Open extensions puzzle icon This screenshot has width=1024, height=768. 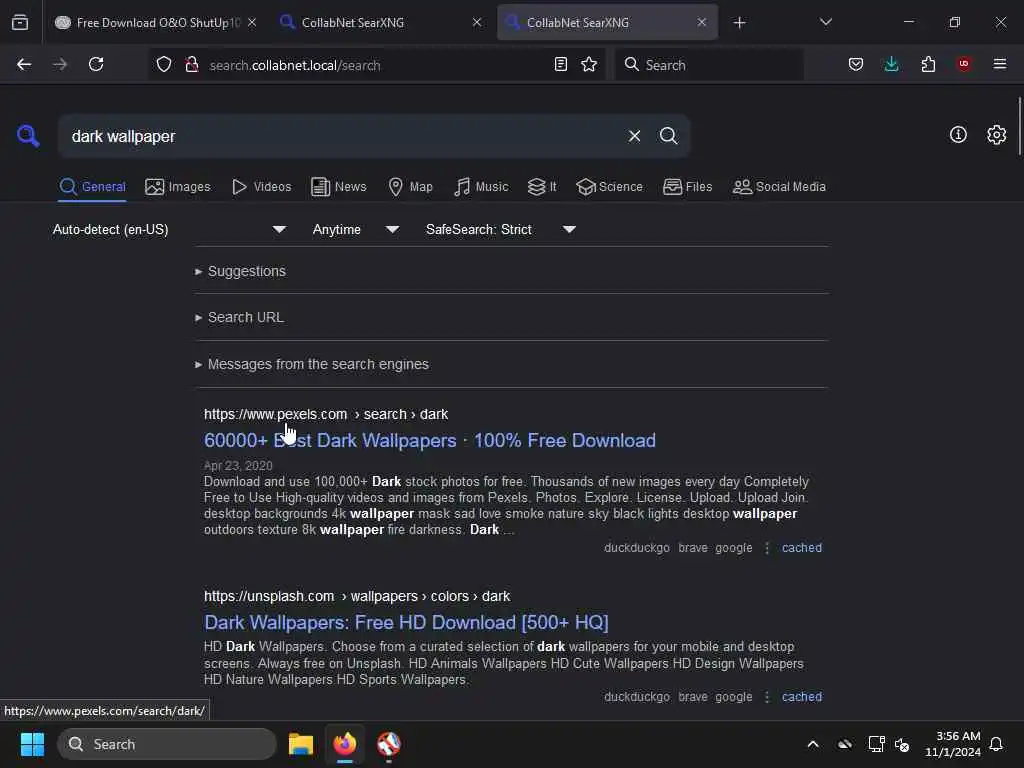[x=928, y=64]
